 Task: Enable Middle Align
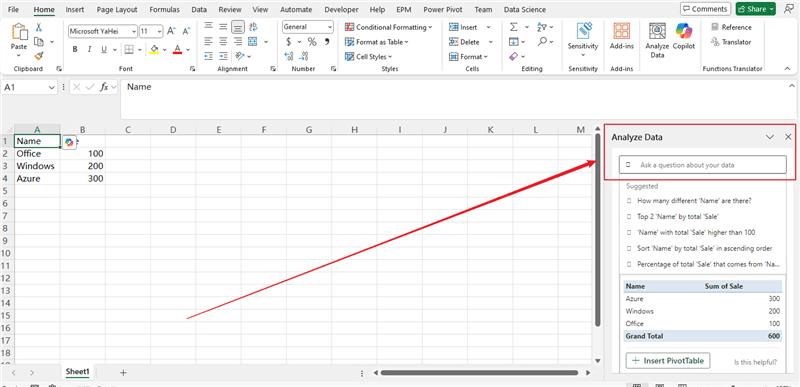click(223, 27)
